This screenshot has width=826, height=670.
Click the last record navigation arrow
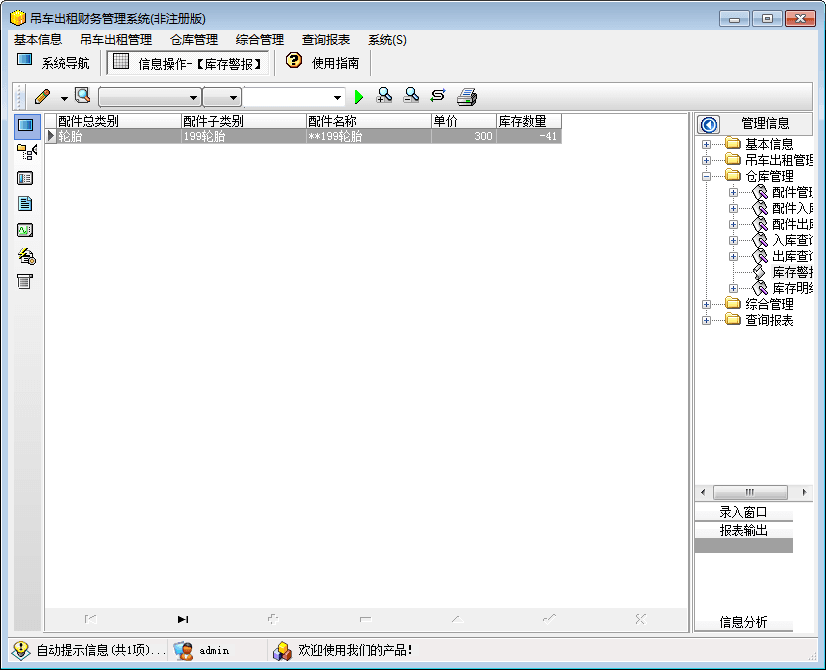(183, 619)
